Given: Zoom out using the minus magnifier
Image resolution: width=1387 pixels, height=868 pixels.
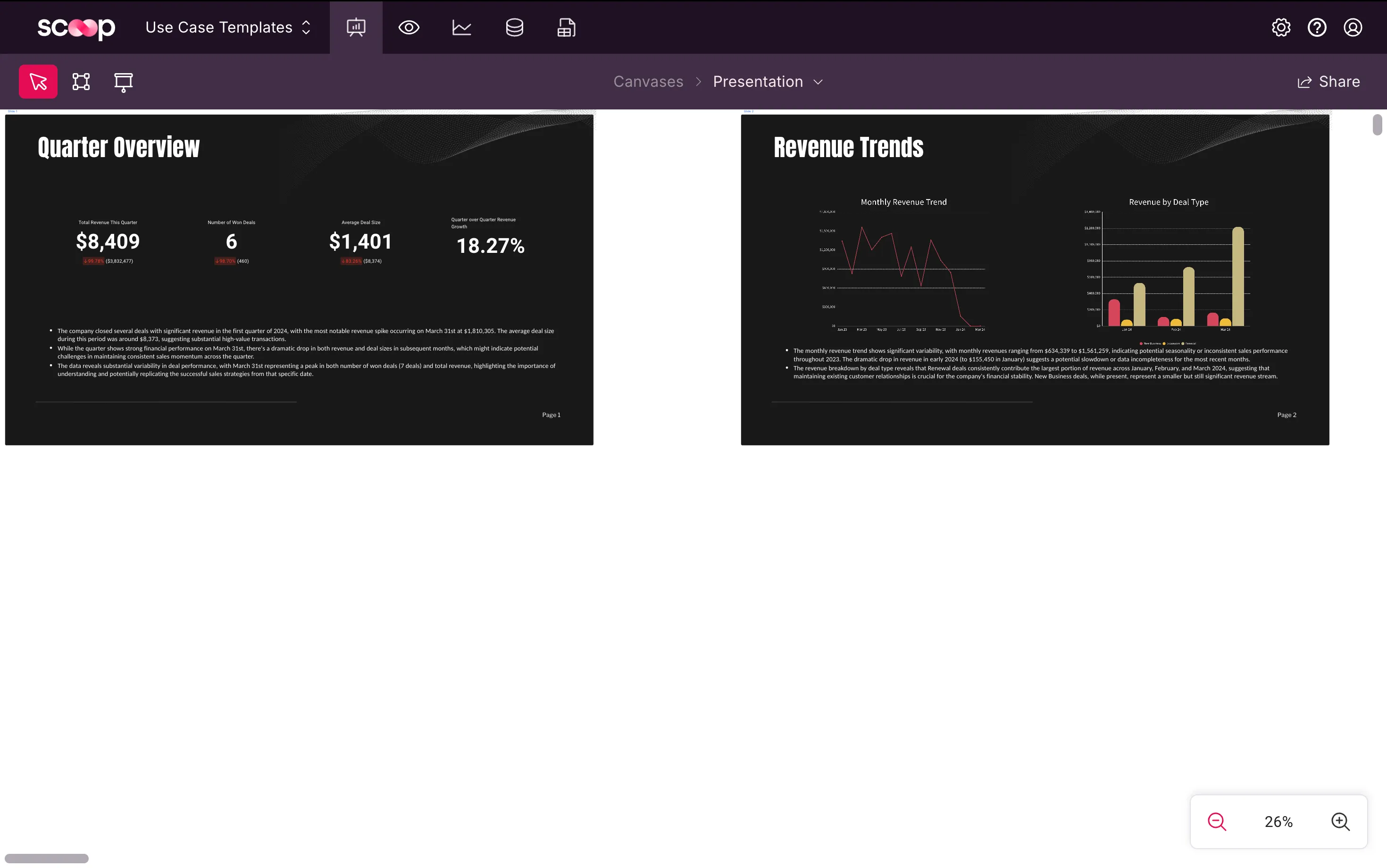Looking at the screenshot, I should 1217,821.
